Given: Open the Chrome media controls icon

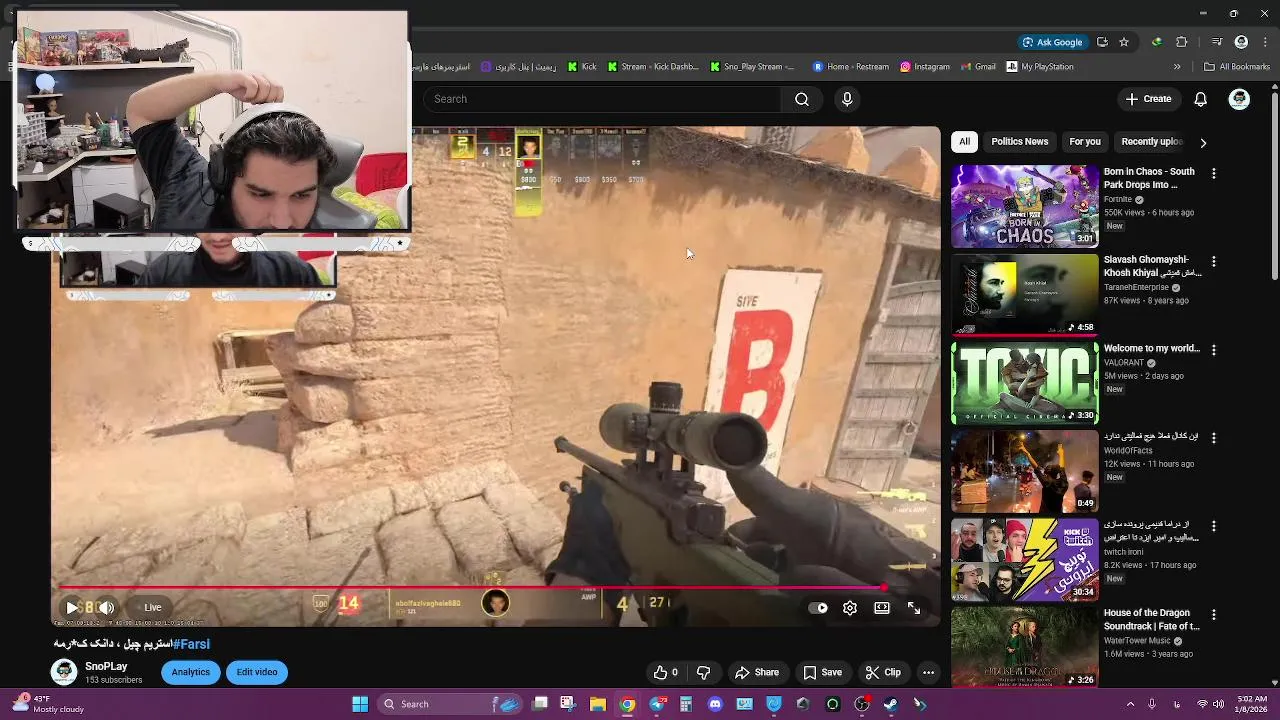Looking at the screenshot, I should click(x=1216, y=42).
